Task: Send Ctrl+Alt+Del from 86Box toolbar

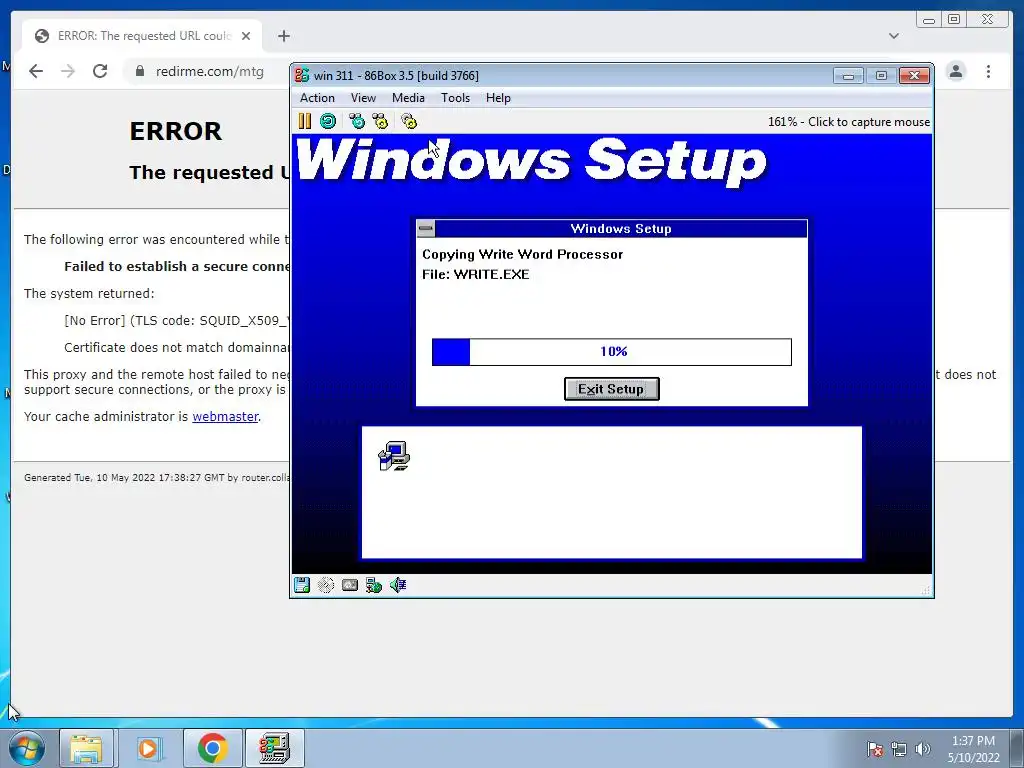Action: [357, 121]
